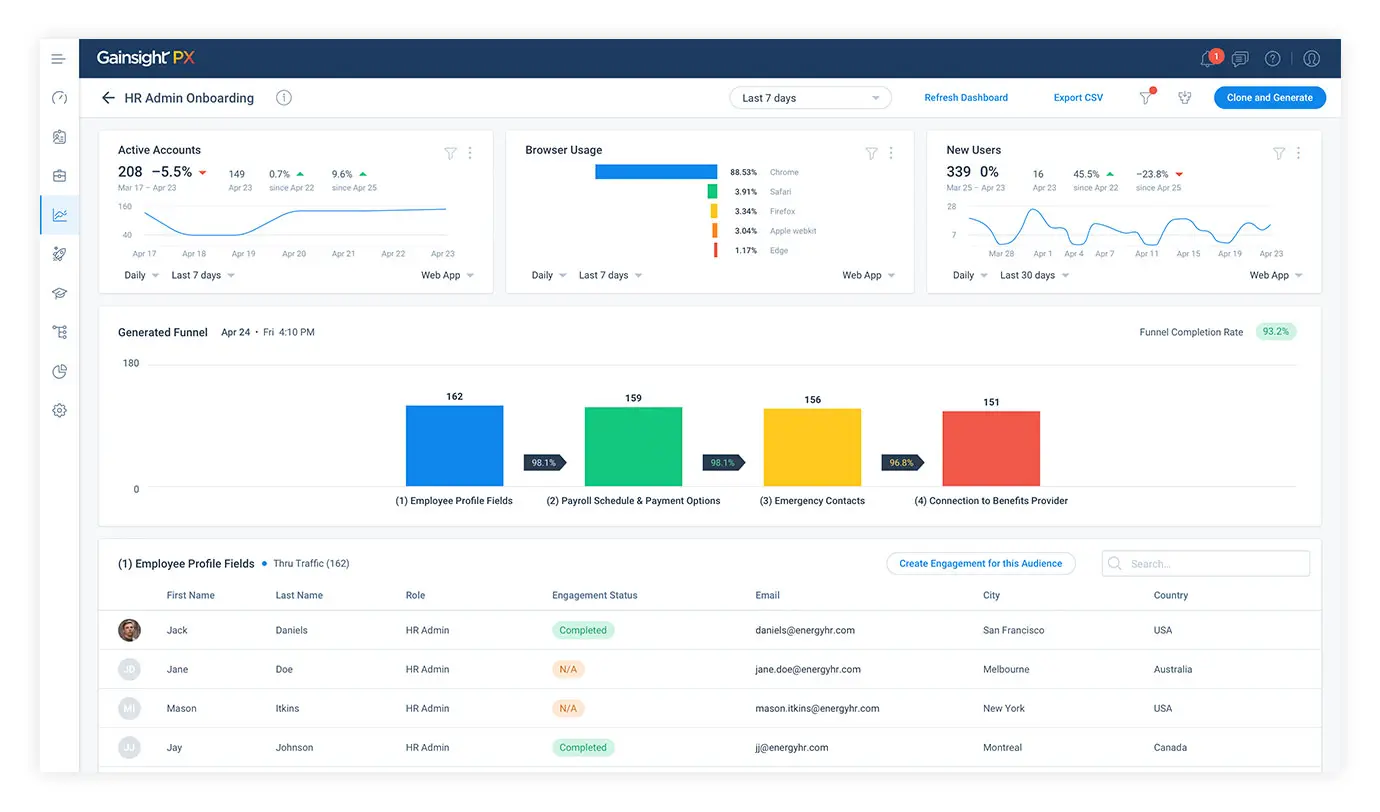Open the notifications bell in the header
Image resolution: width=1380 pixels, height=812 pixels.
pyautogui.click(x=1209, y=59)
